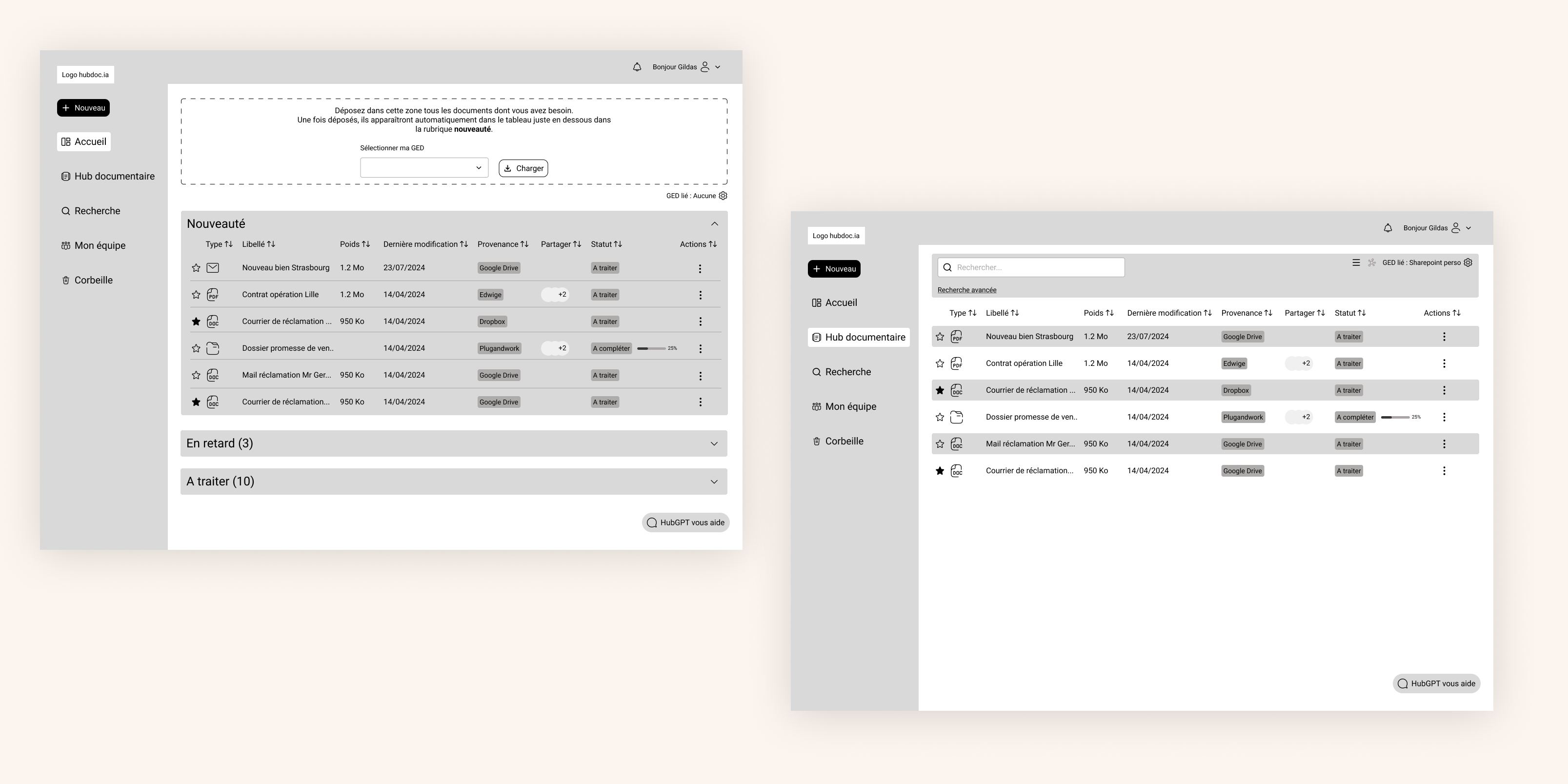The image size is (1568, 784).
Task: Click the Nouveau button in the Accueil window
Action: click(x=83, y=108)
